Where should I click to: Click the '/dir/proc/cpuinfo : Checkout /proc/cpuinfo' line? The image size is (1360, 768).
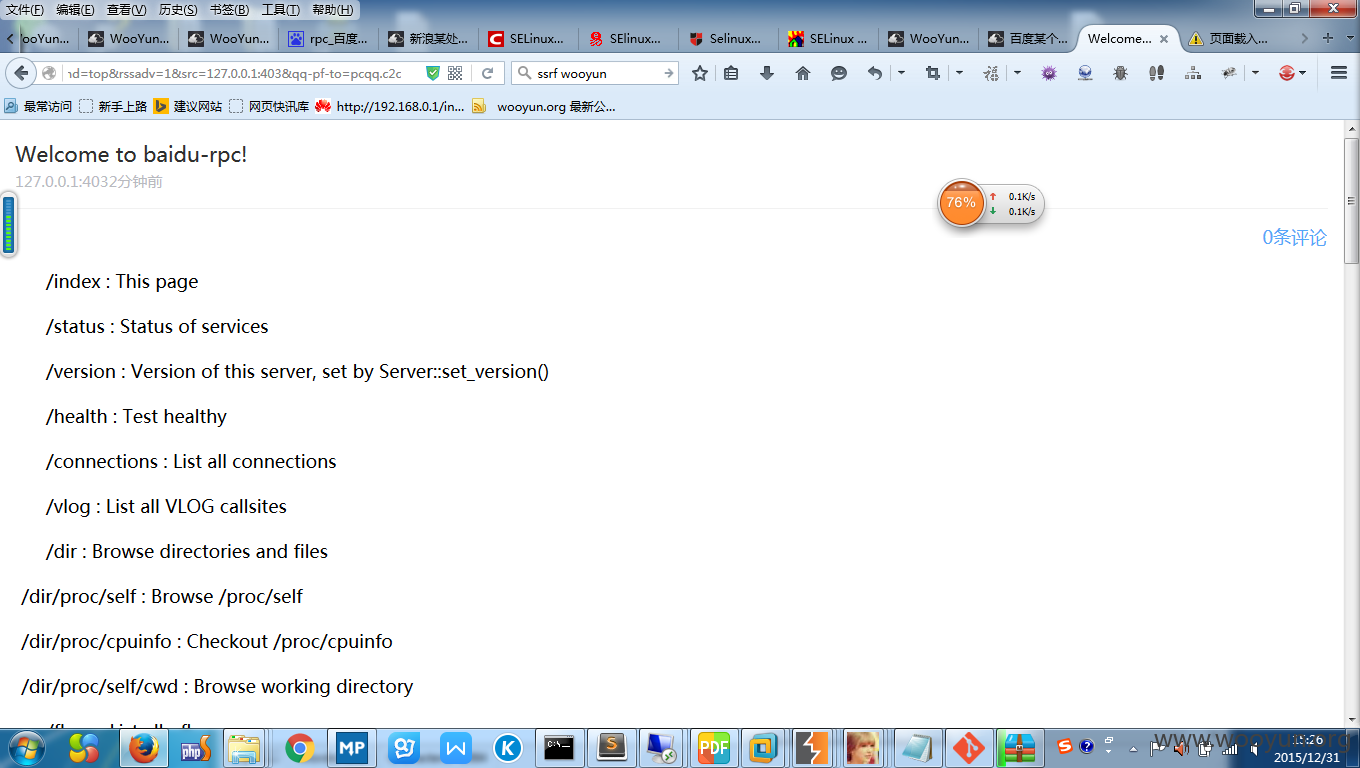tap(207, 641)
